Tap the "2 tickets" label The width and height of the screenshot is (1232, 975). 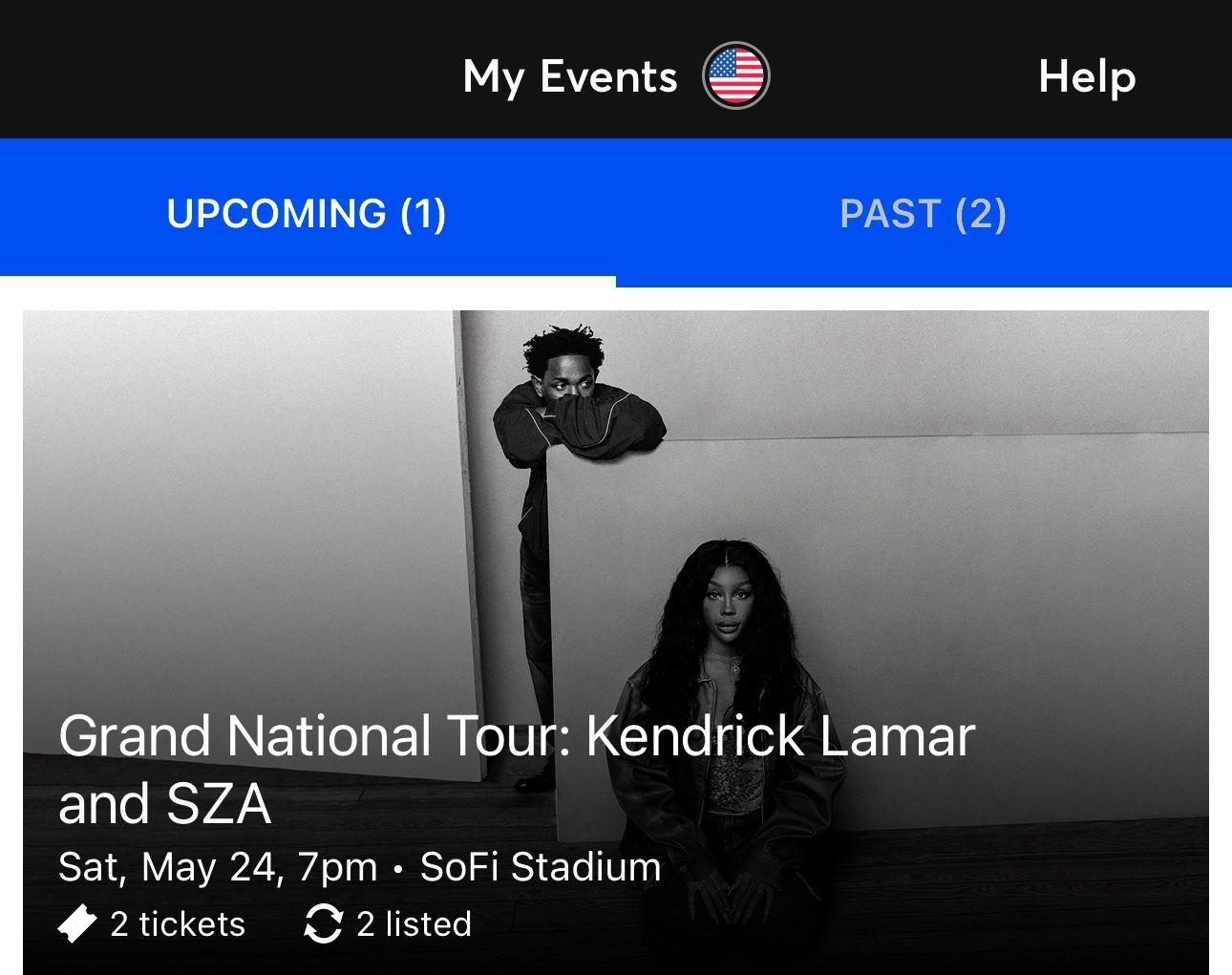pyautogui.click(x=178, y=924)
